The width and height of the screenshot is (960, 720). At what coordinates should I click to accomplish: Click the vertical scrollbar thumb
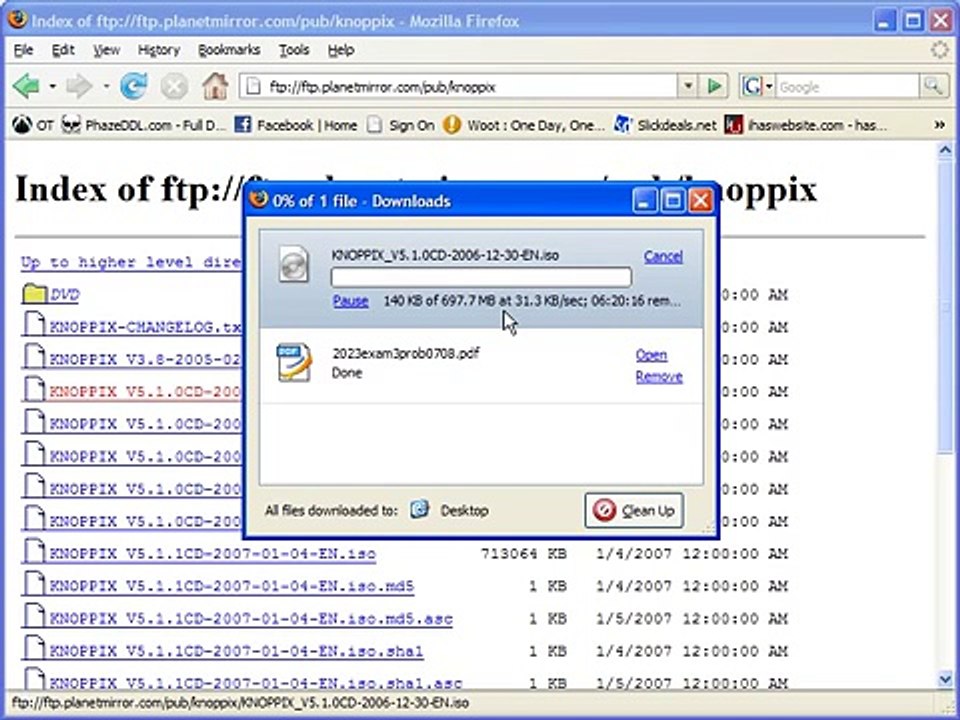(x=945, y=306)
